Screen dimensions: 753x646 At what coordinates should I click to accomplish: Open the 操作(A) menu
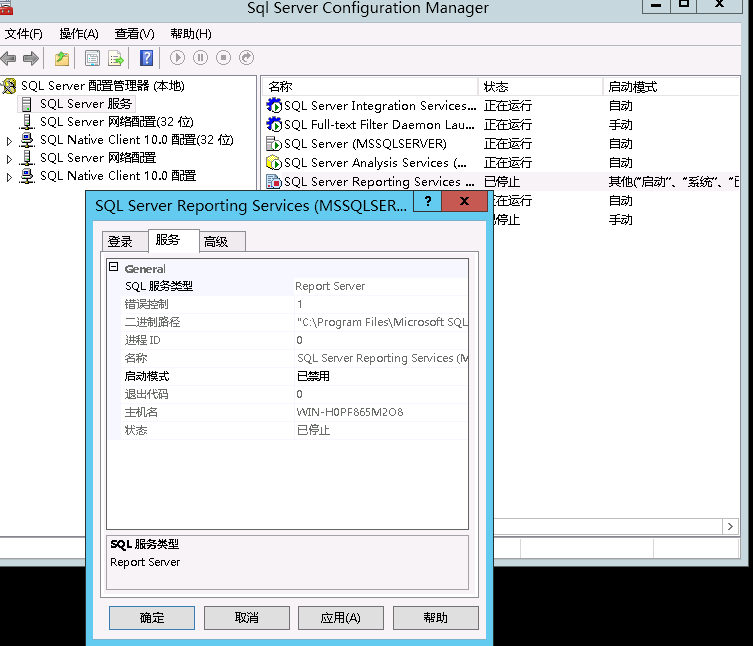(x=79, y=34)
